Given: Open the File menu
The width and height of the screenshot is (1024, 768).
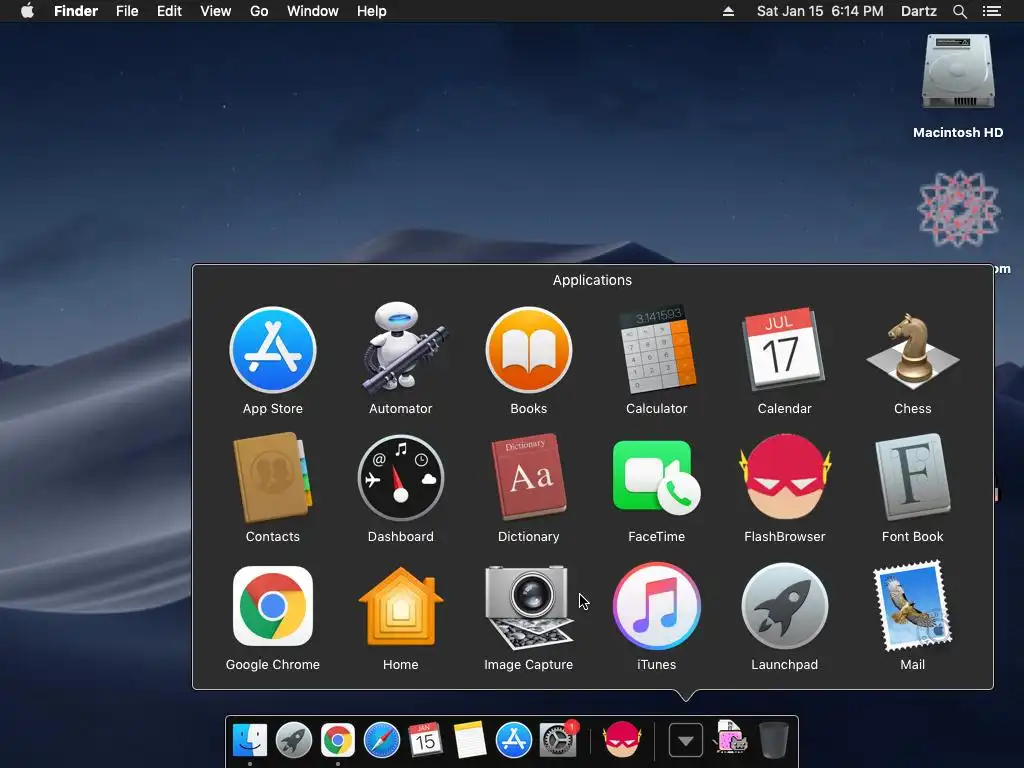Looking at the screenshot, I should coord(127,11).
